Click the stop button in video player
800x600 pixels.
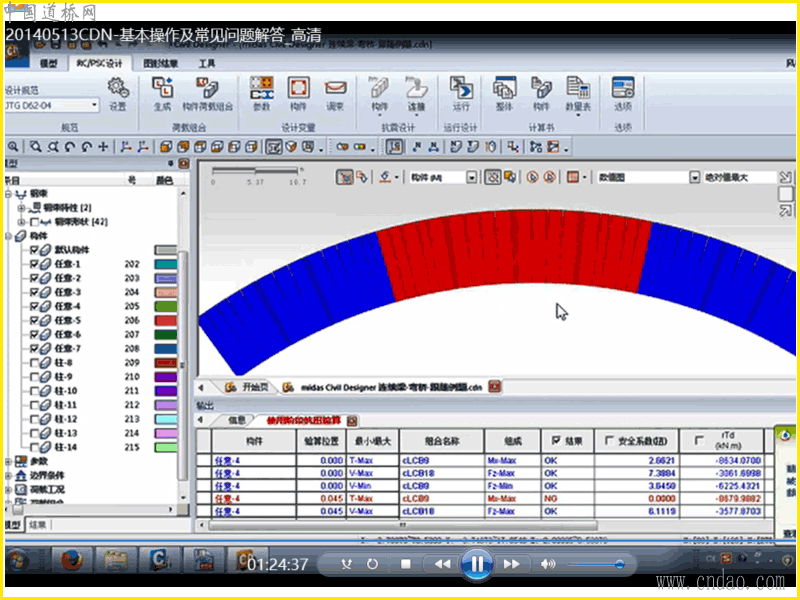[x=406, y=564]
